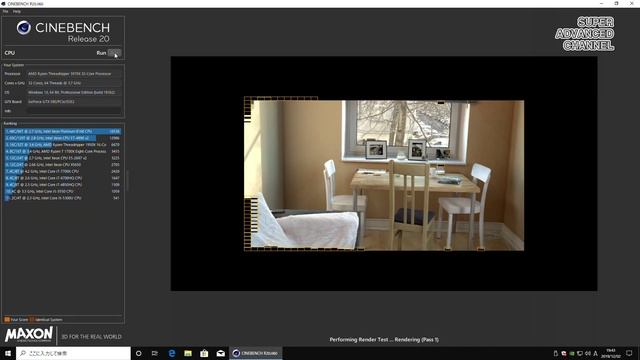Click the OS value field
The width and height of the screenshot is (640, 360).
[x=74, y=93]
